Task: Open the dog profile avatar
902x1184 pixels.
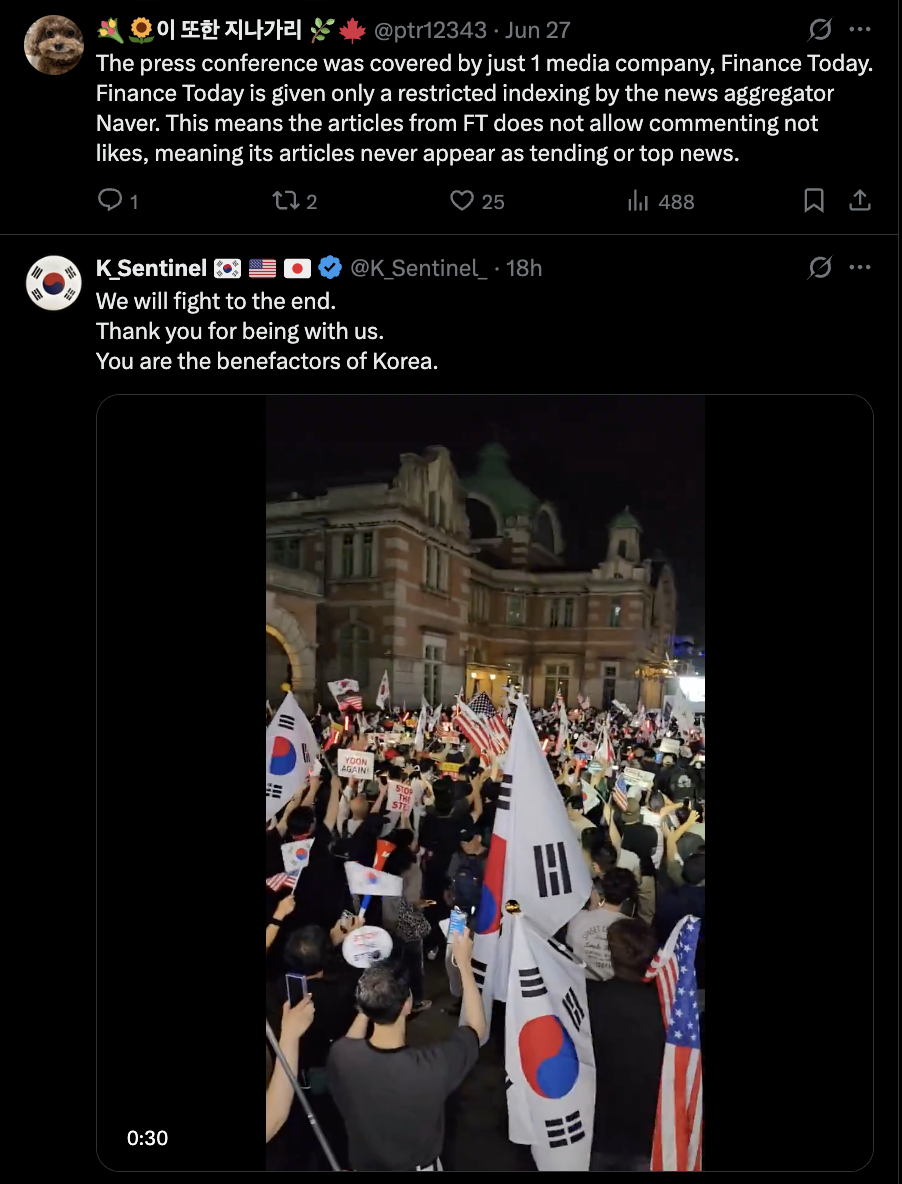Action: pyautogui.click(x=54, y=45)
